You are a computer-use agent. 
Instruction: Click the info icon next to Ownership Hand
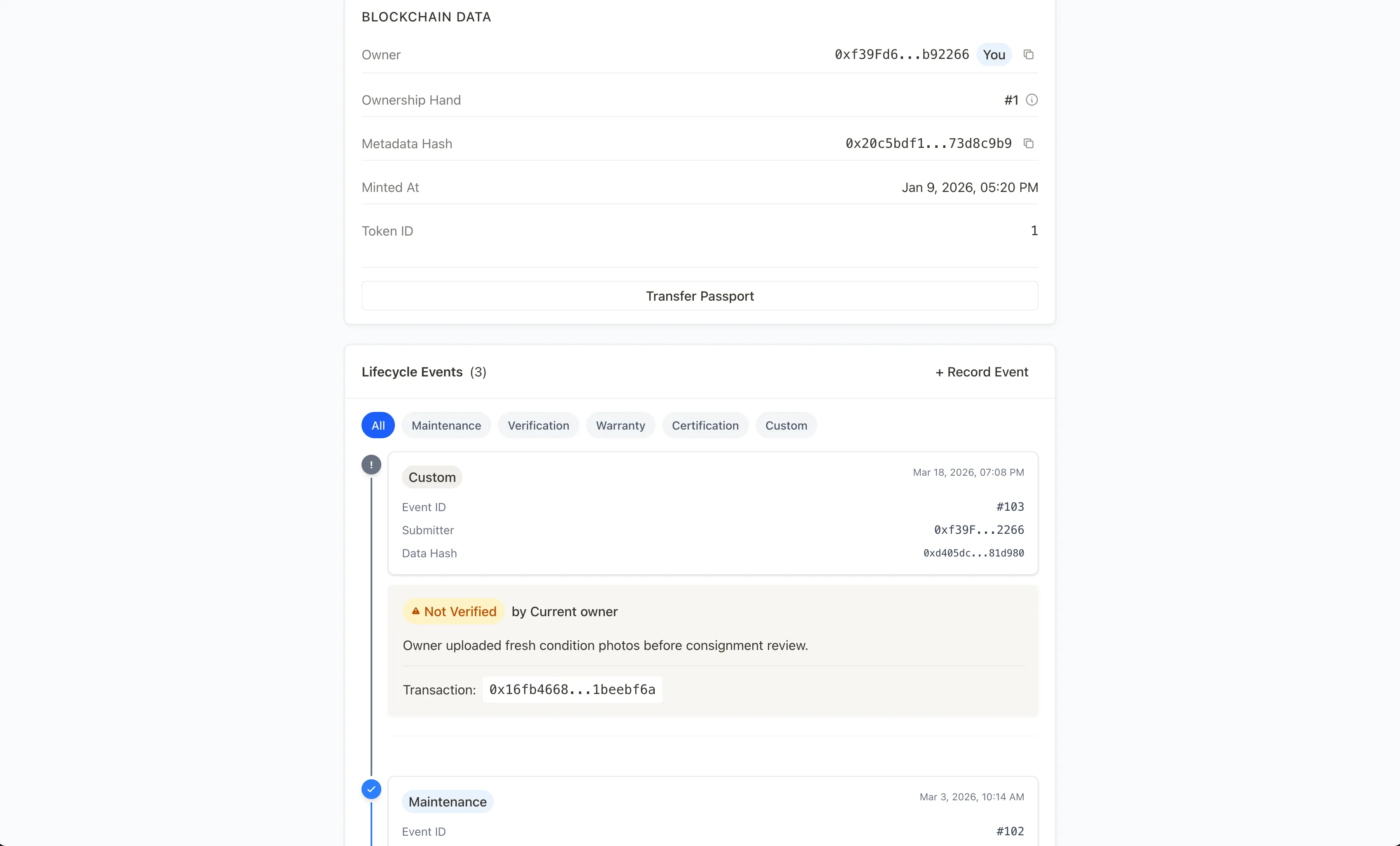point(1032,99)
